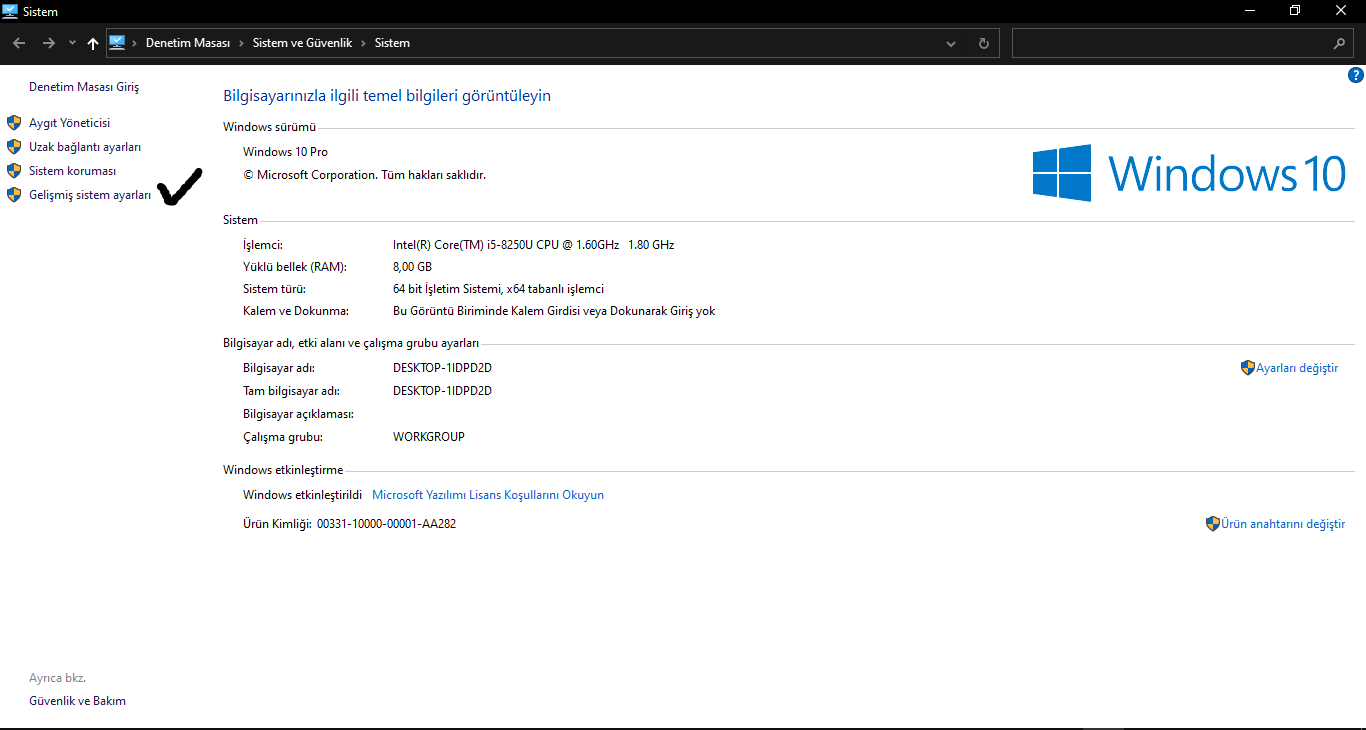Screen dimensions: 1366x730
Task: Refresh the Sistem page
Action: (983, 43)
